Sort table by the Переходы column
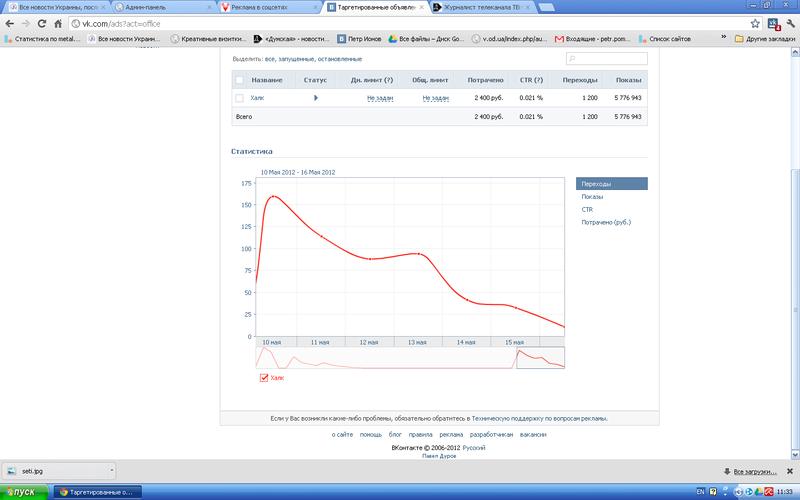 coord(580,80)
